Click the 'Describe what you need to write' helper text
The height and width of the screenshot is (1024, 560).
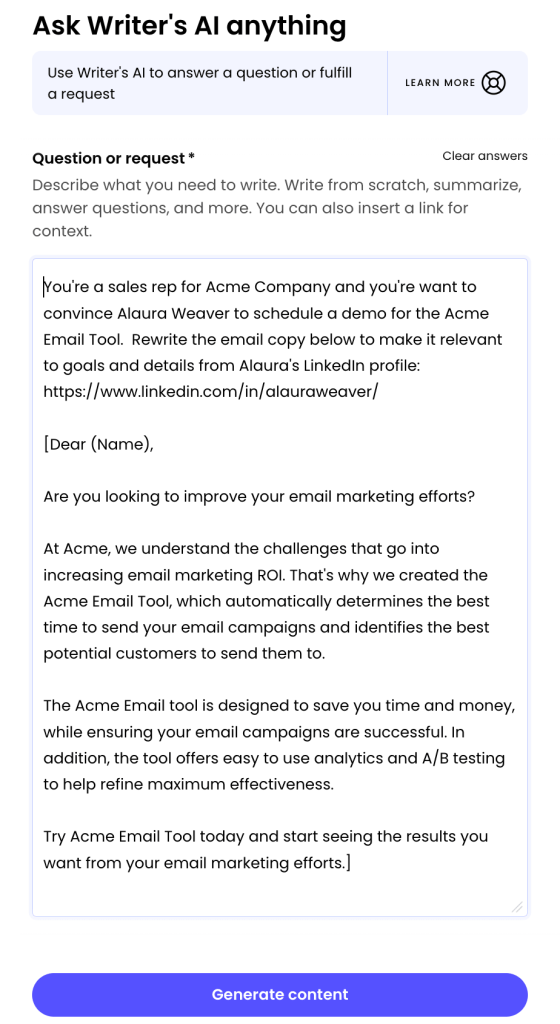[x=277, y=208]
